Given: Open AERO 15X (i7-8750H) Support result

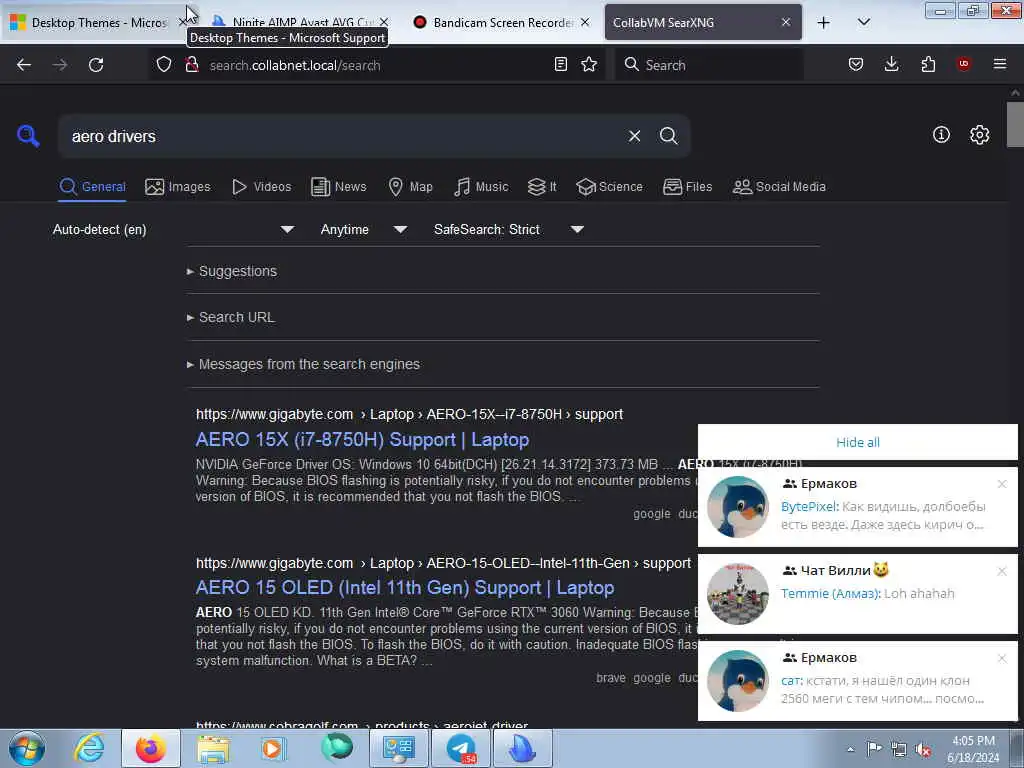Looking at the screenshot, I should pos(362,440).
